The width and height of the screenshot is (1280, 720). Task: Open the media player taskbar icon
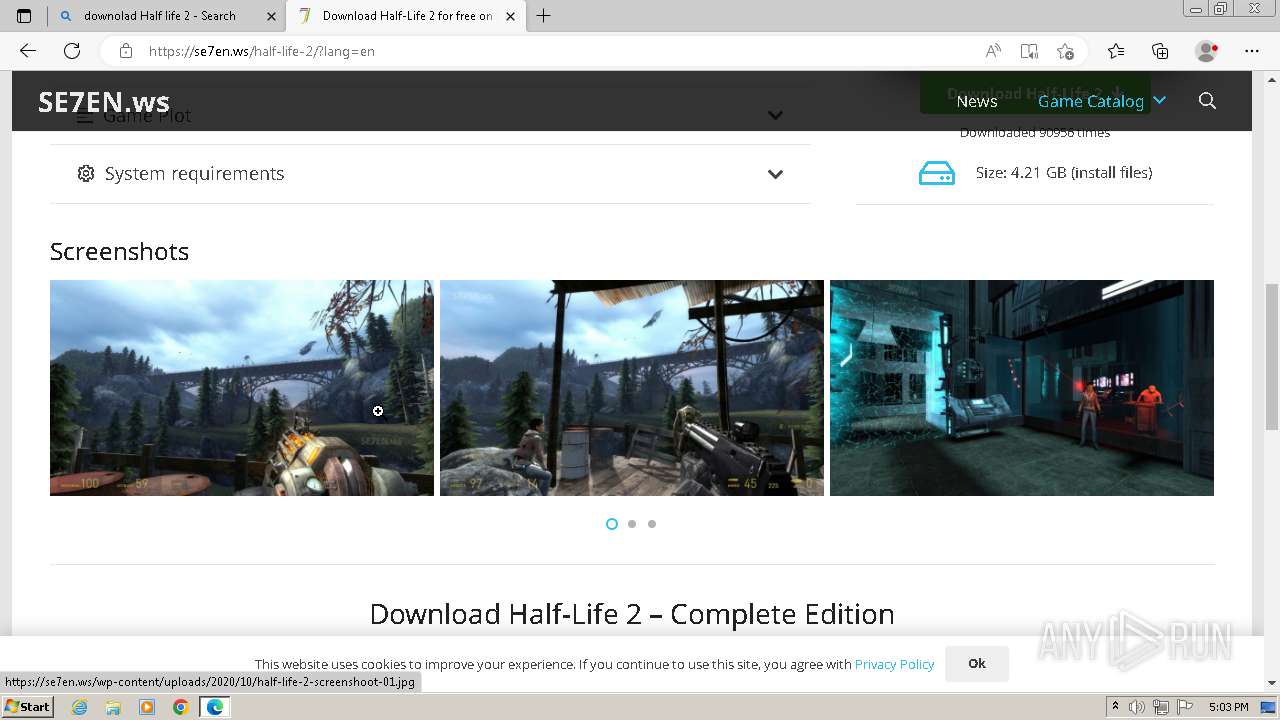pyautogui.click(x=147, y=707)
